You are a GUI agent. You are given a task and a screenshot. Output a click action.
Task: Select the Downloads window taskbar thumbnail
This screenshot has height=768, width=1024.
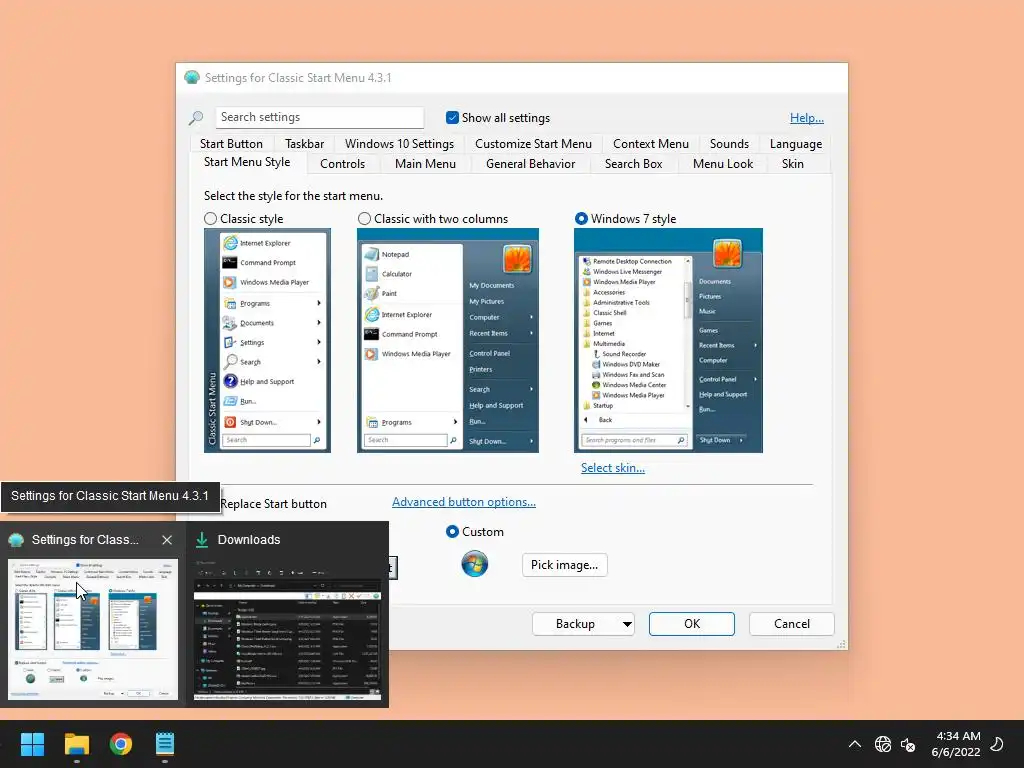point(287,630)
